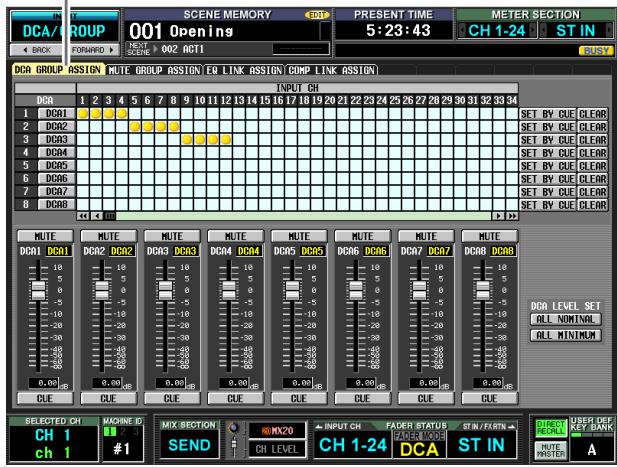Toggle the MUTE MASTER button

tap(550, 450)
